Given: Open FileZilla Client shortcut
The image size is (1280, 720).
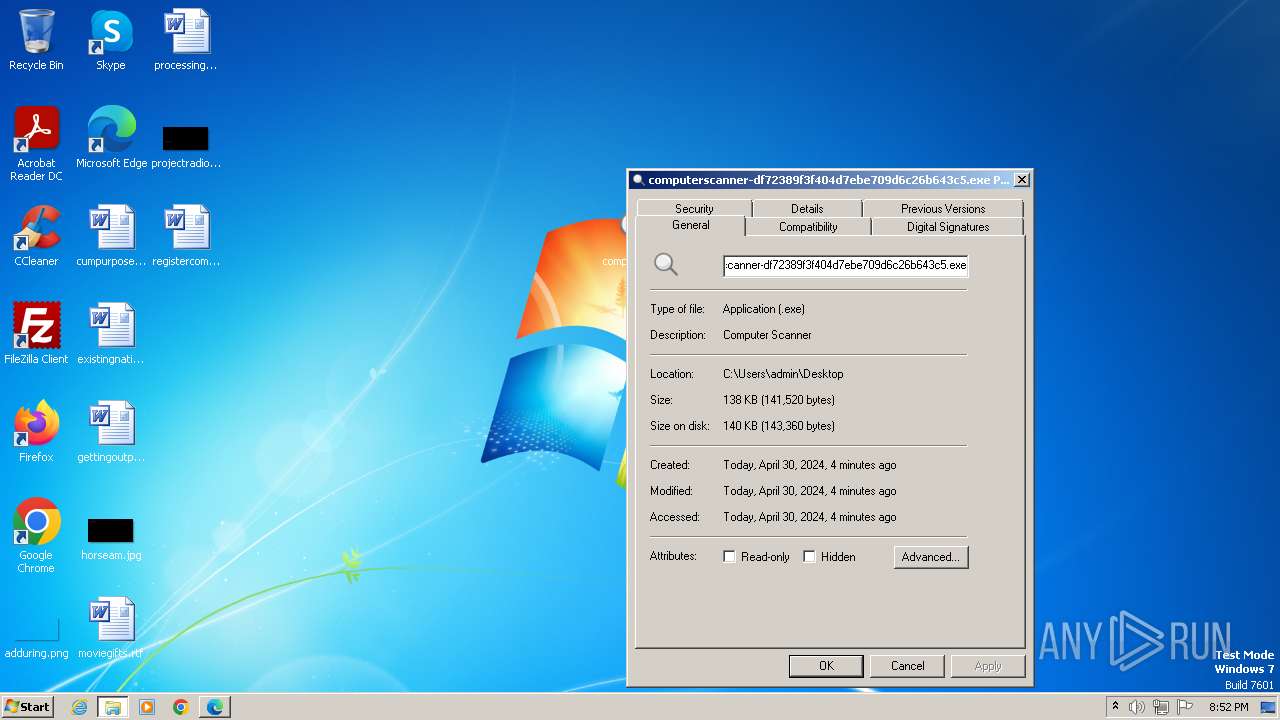Looking at the screenshot, I should (x=36, y=334).
